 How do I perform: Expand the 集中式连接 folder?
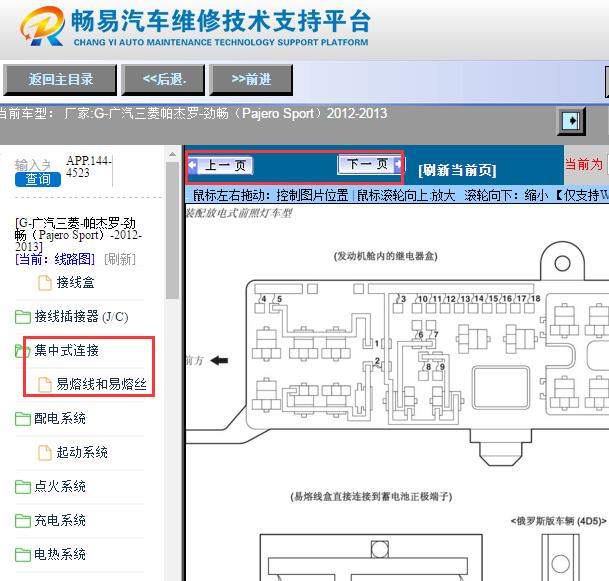point(66,350)
